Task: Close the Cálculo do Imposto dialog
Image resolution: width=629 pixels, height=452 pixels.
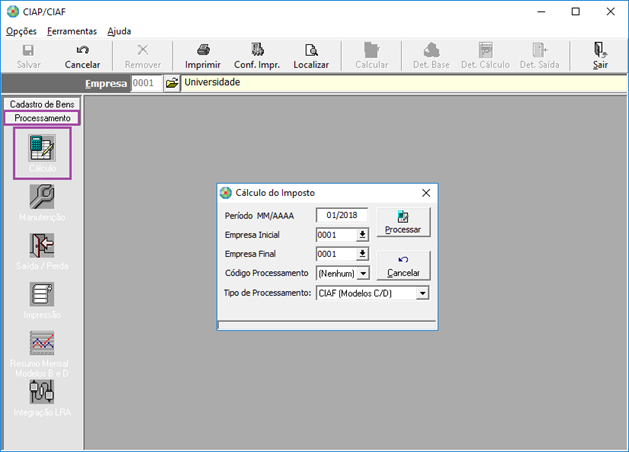Action: click(x=426, y=193)
